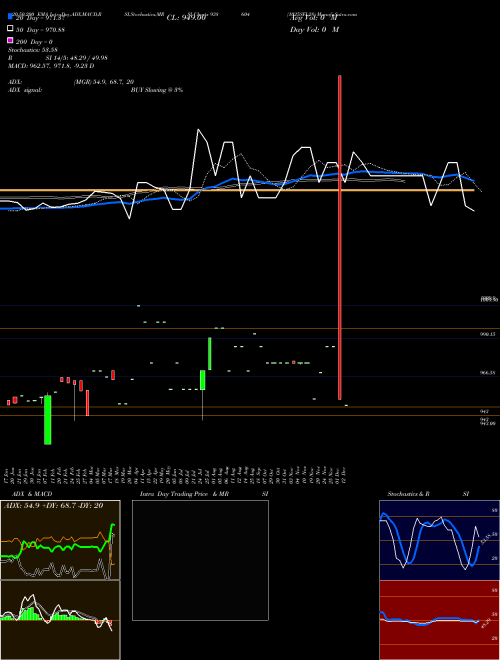Click the 'BUY Slowing @ 8%' signal text

pos(157,90)
